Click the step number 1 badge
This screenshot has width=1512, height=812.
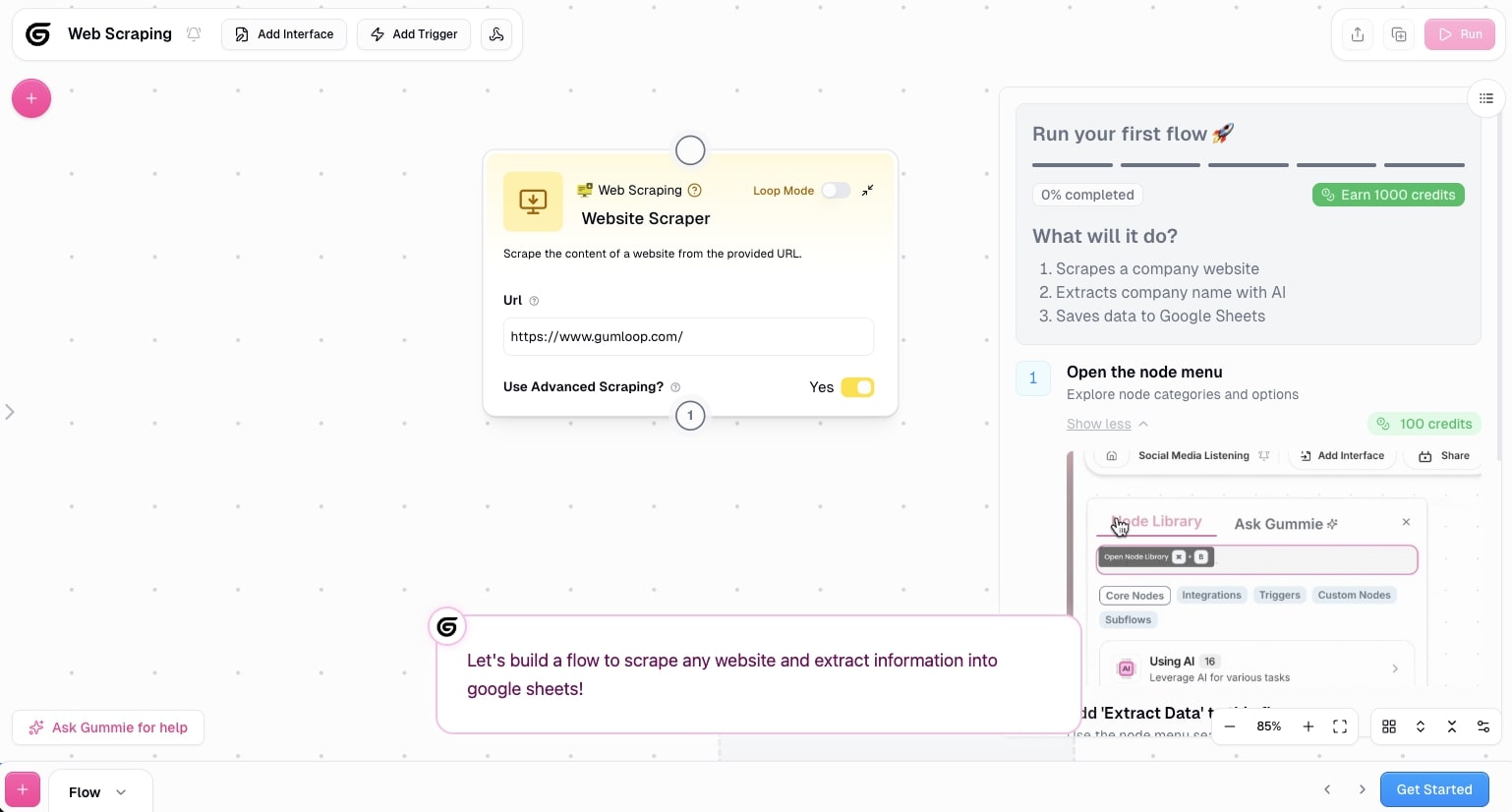tap(1033, 378)
